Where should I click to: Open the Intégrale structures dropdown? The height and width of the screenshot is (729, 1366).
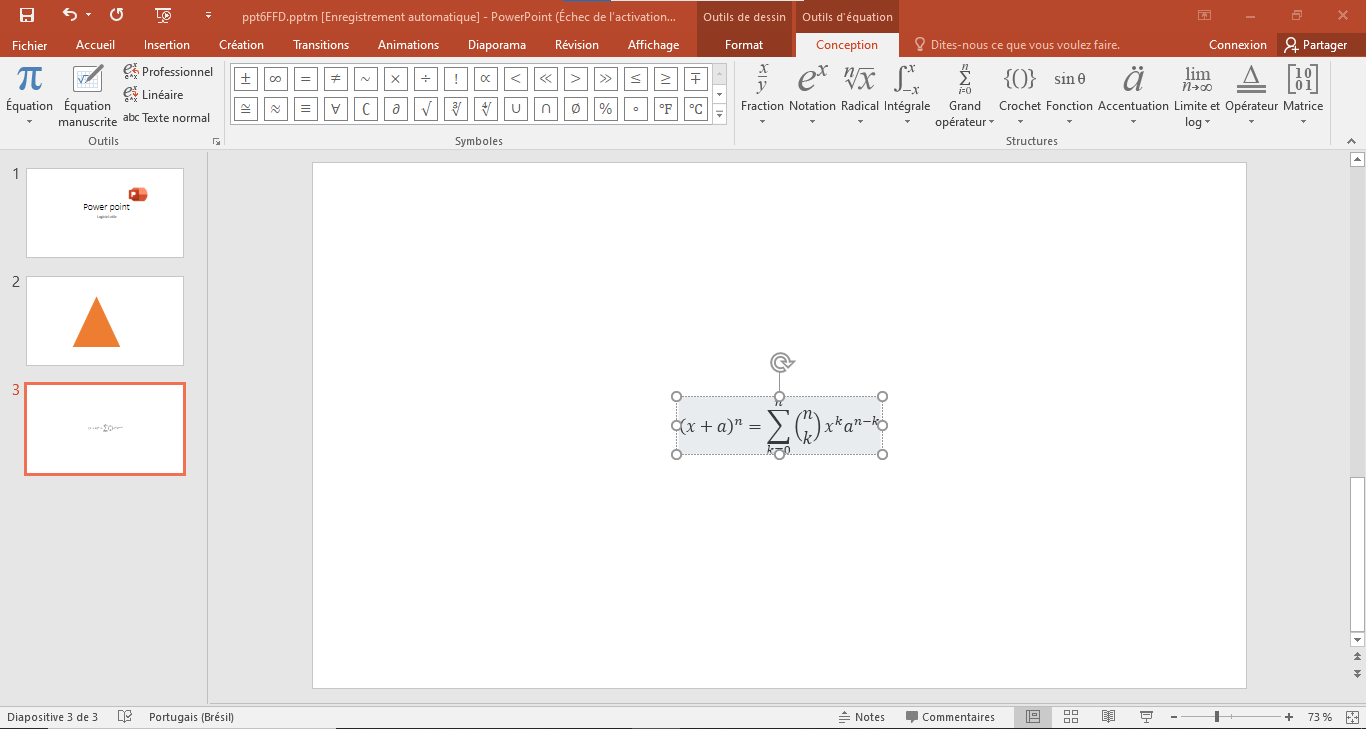[907, 96]
